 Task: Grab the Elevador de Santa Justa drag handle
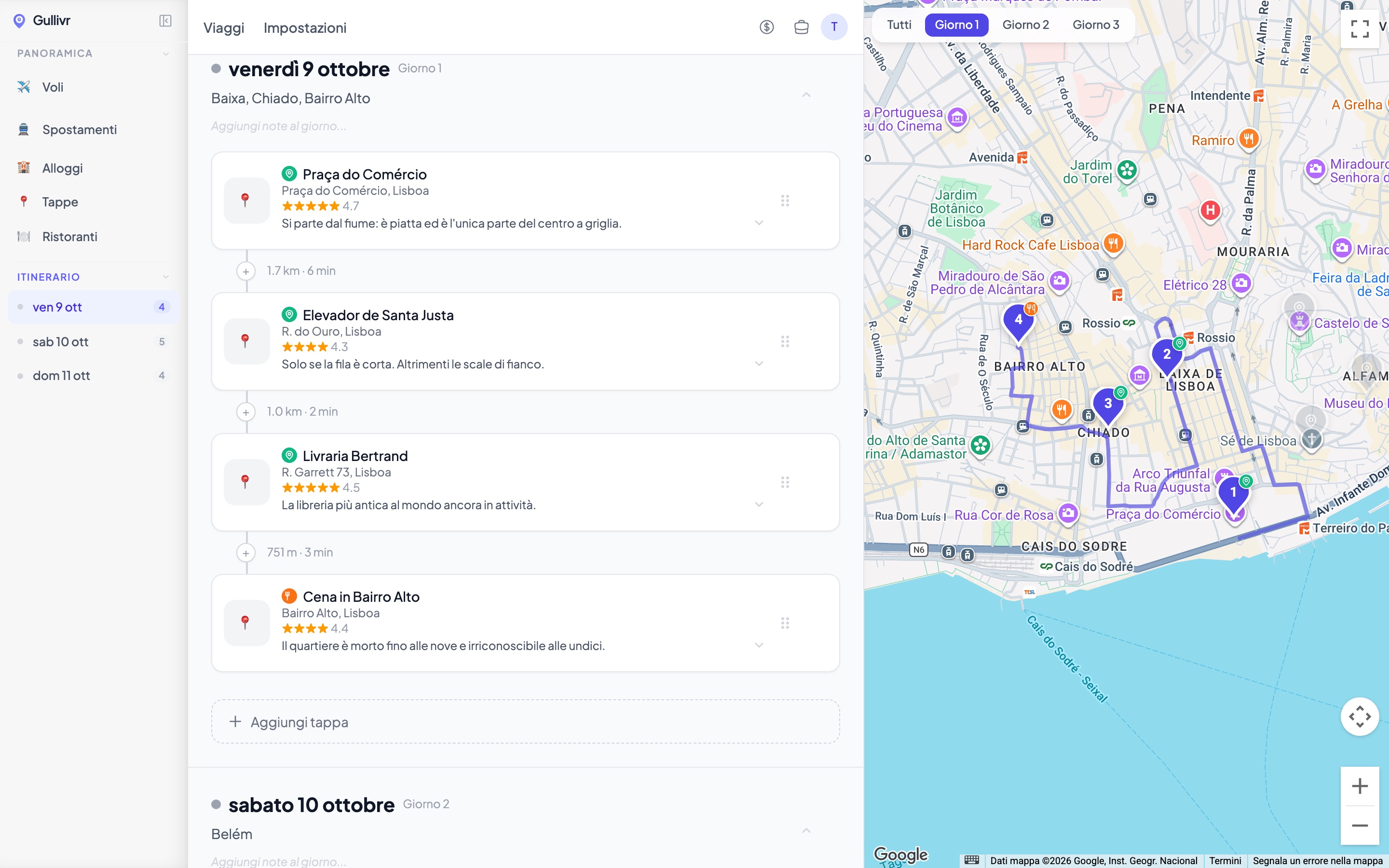(785, 341)
